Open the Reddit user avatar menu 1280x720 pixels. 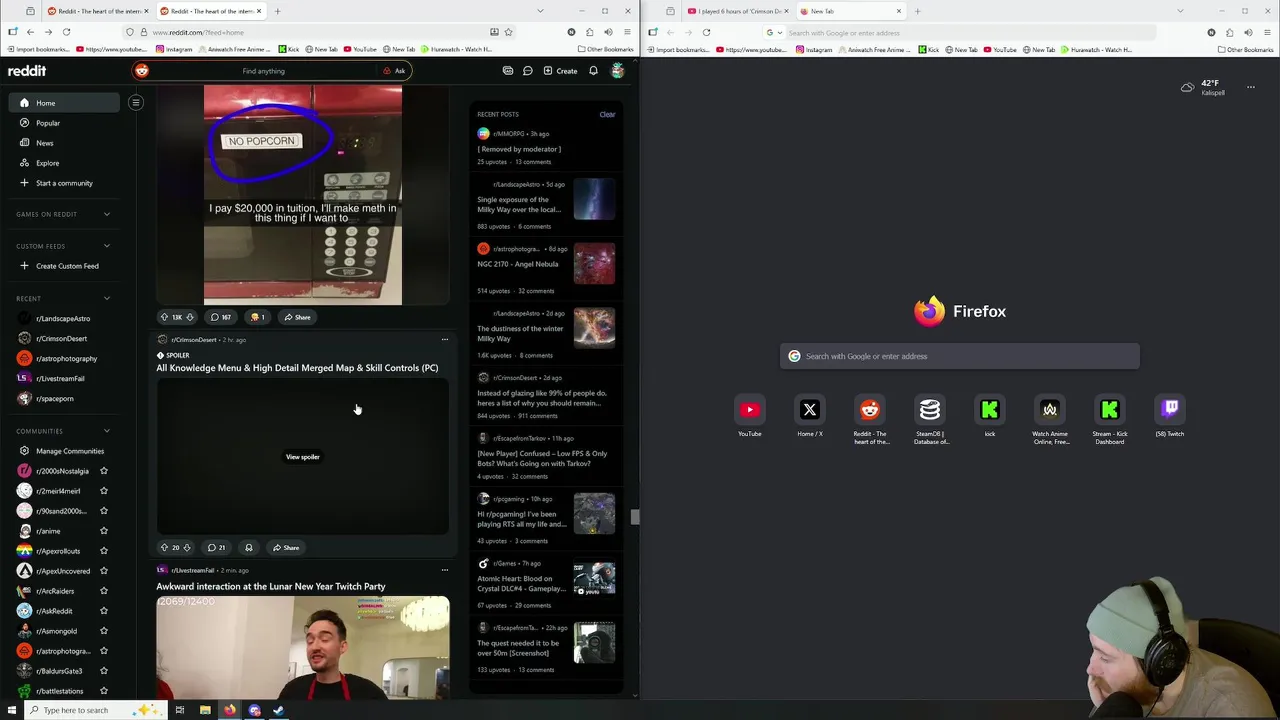(x=618, y=71)
